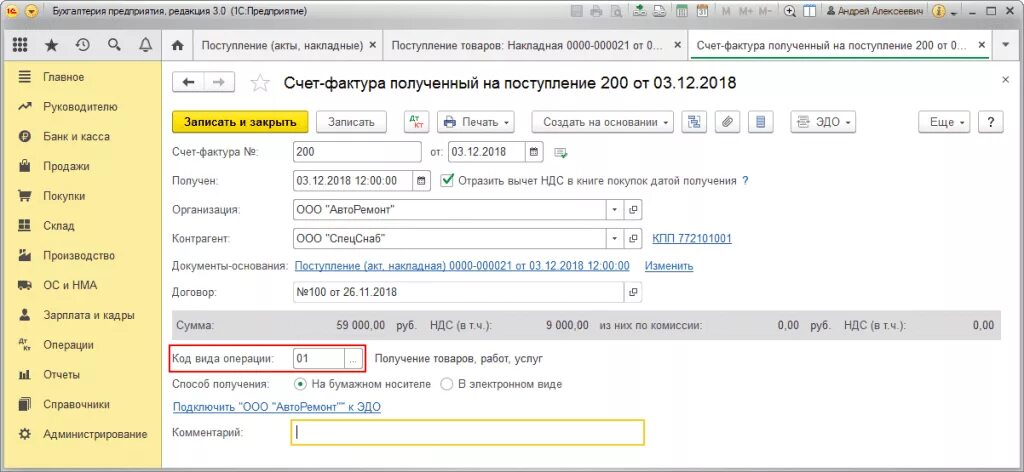1024x472 pixels.
Task: Open the History clock icon
Action: coord(82,45)
